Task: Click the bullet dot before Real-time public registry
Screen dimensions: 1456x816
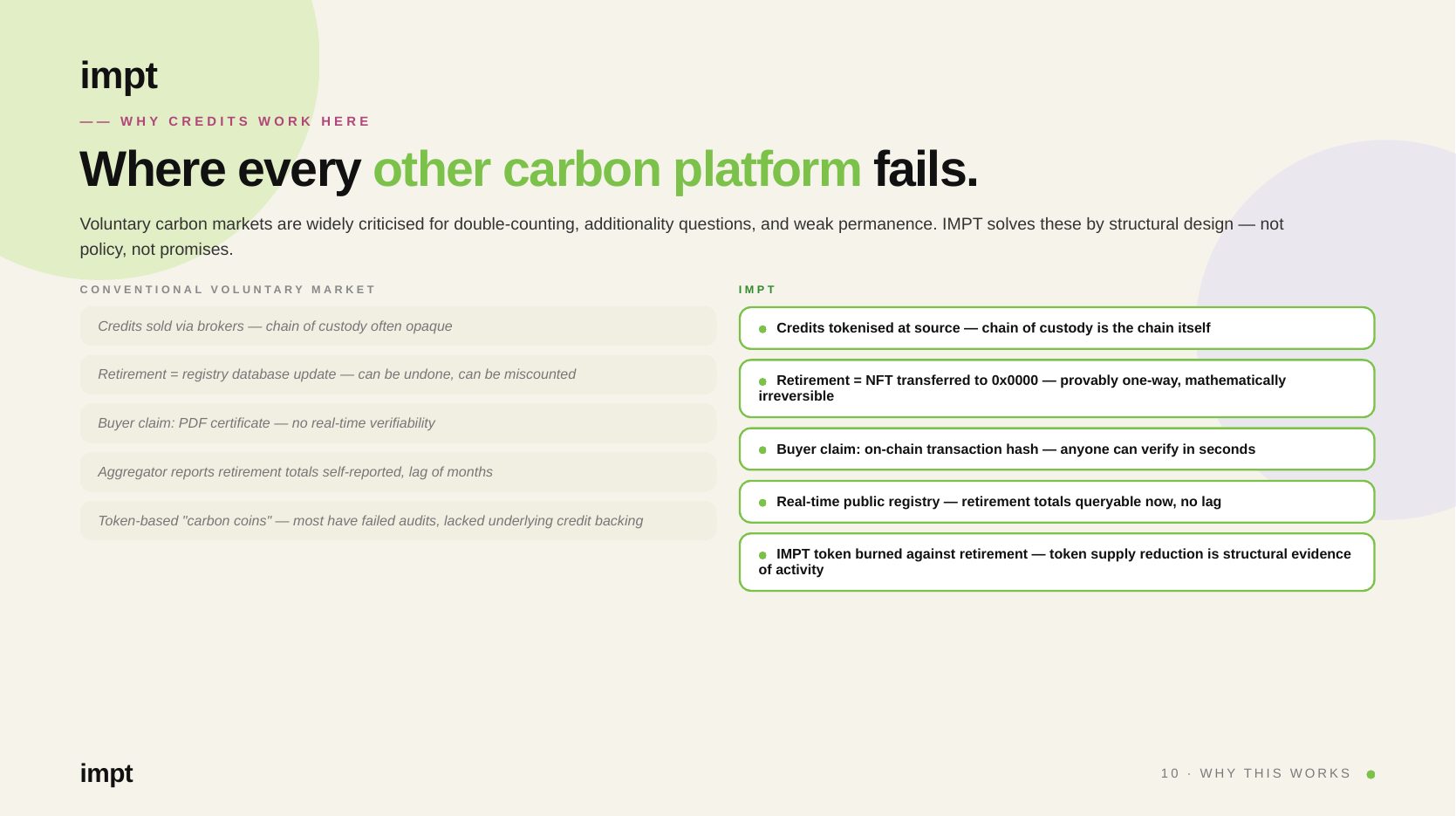Action: tap(762, 503)
